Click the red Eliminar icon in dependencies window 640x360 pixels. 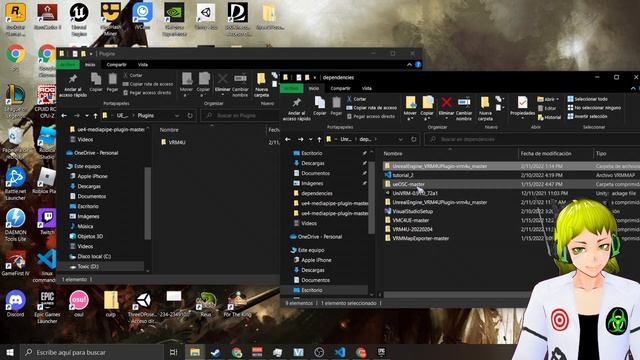coord(446,102)
